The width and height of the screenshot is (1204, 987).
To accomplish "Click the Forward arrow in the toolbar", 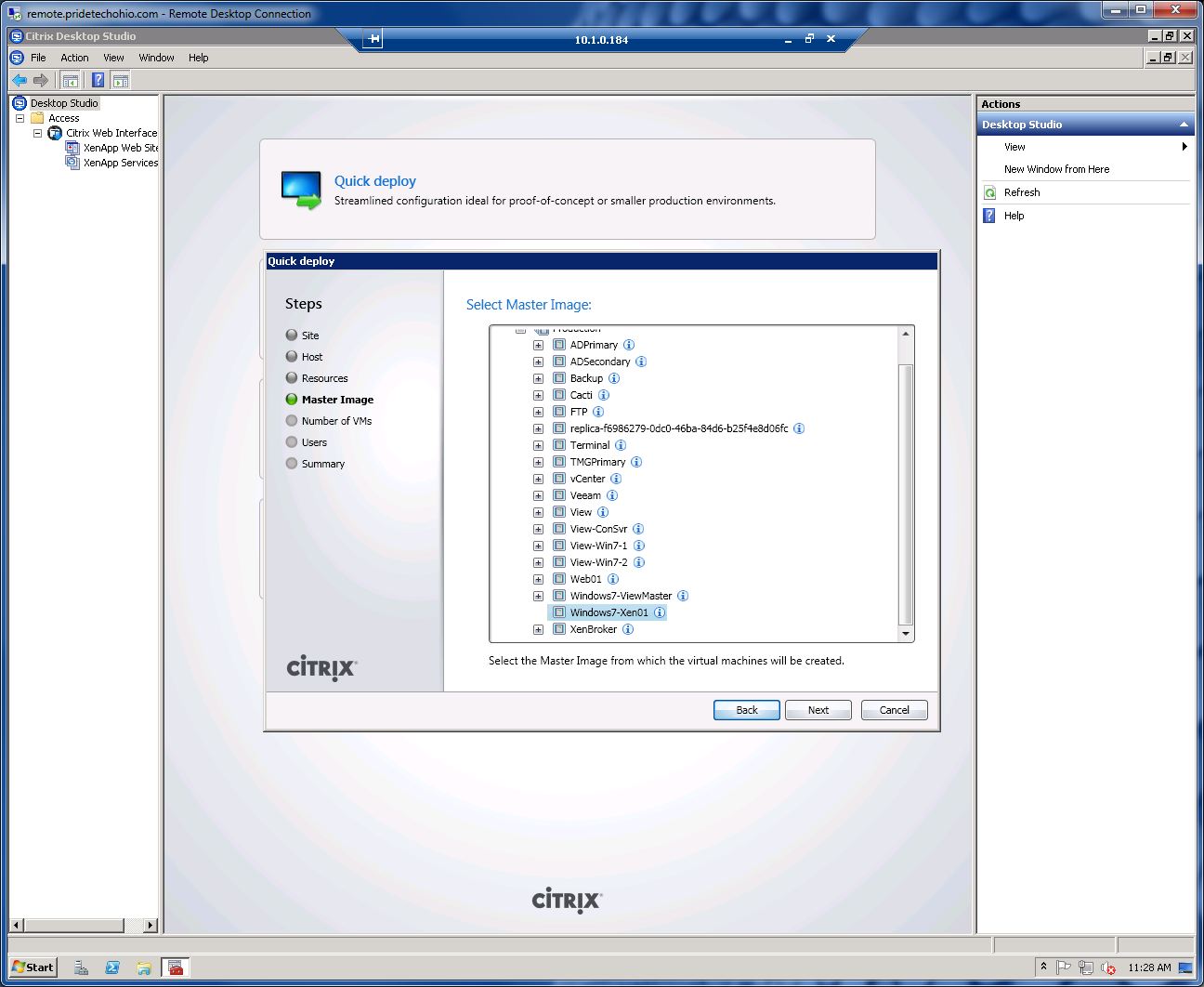I will click(x=40, y=80).
